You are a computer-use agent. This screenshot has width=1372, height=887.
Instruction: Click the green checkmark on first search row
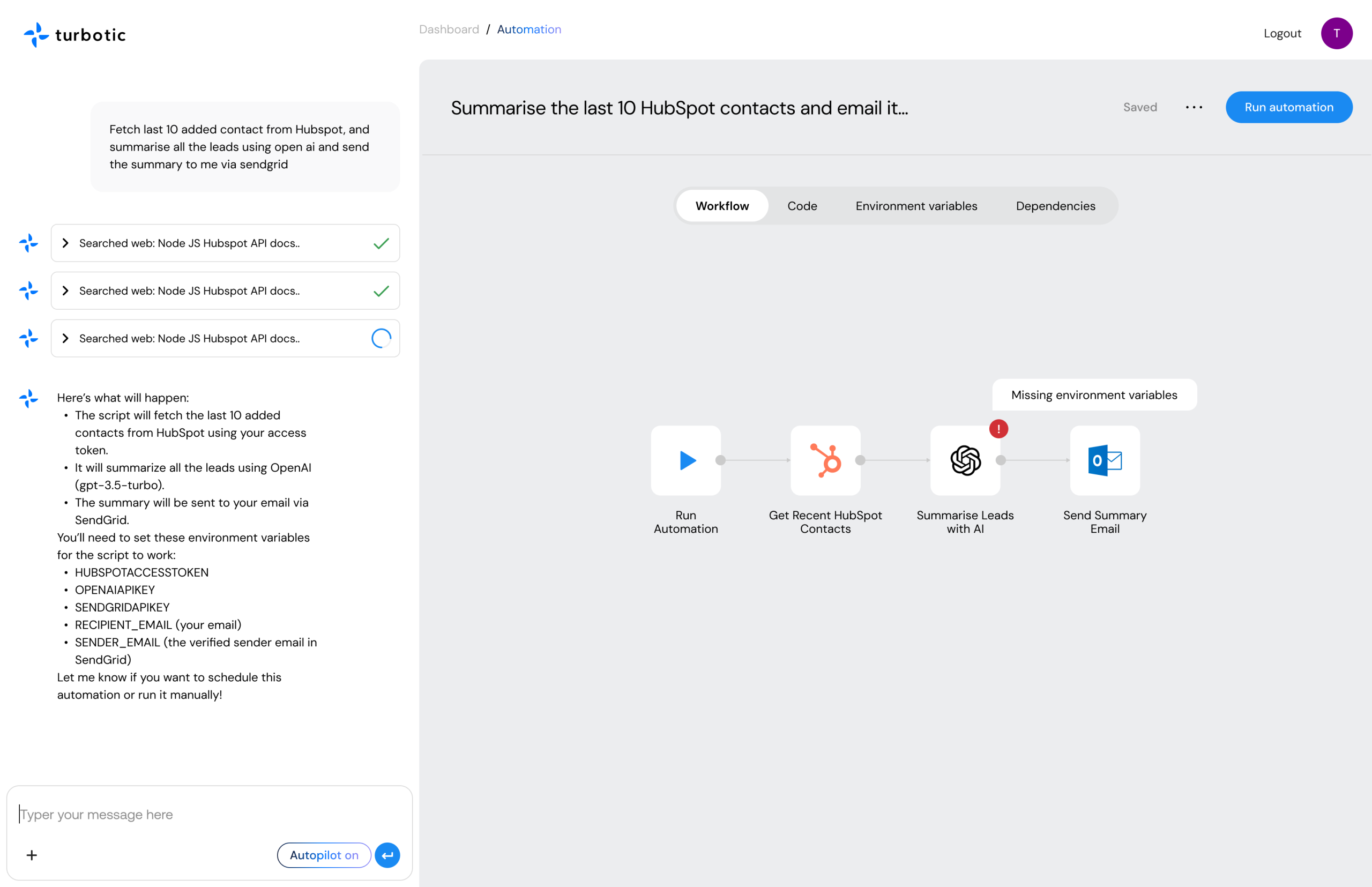tap(381, 243)
